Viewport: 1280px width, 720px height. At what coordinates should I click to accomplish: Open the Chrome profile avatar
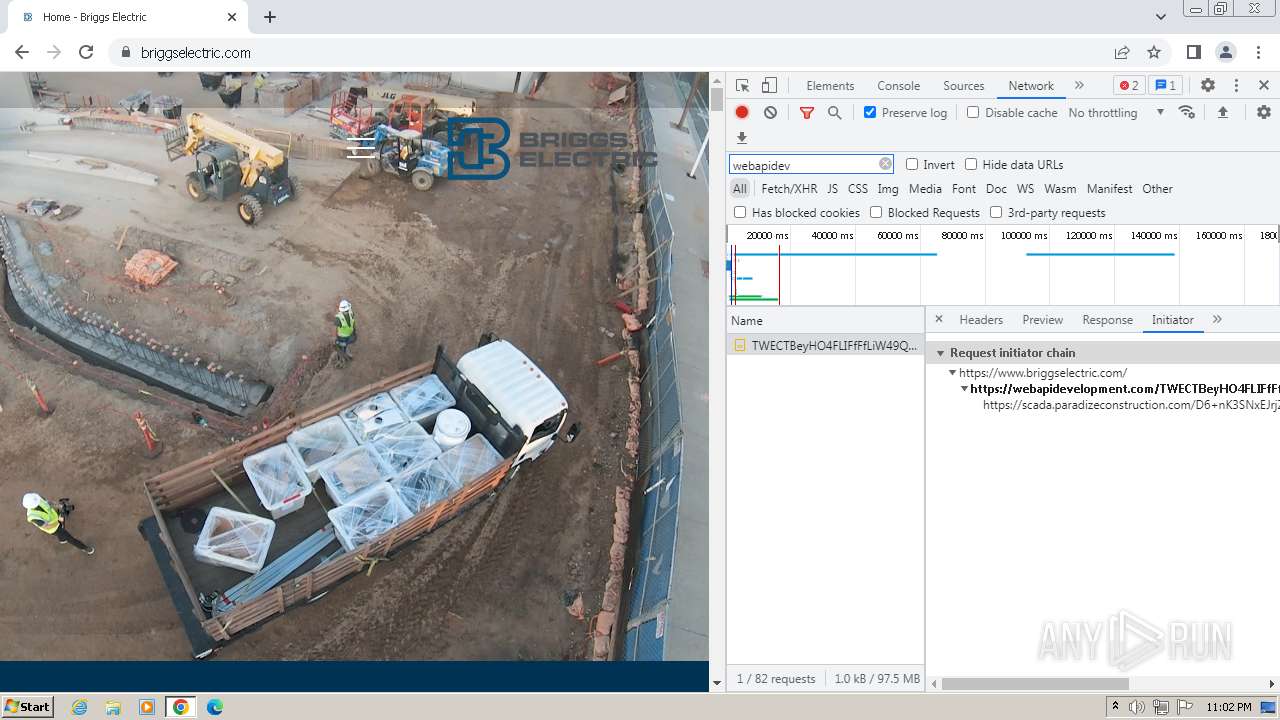[1226, 52]
